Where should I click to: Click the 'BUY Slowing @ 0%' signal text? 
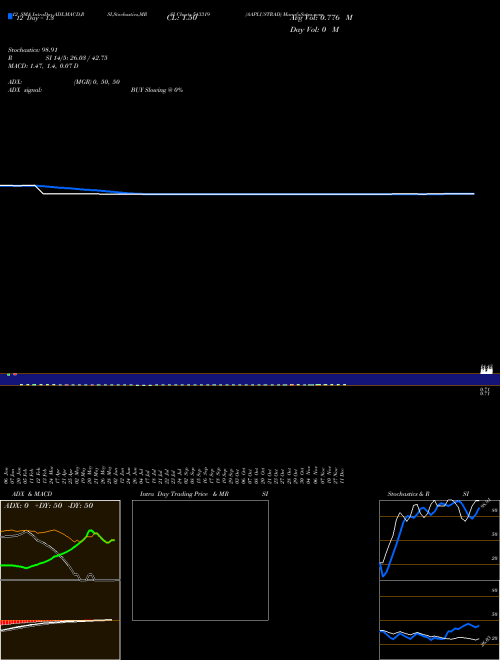click(x=157, y=90)
